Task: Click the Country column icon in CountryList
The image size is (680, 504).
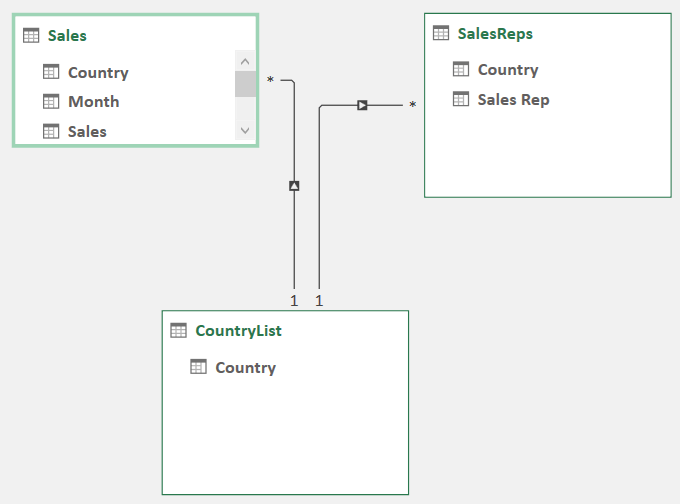Action: tap(199, 367)
